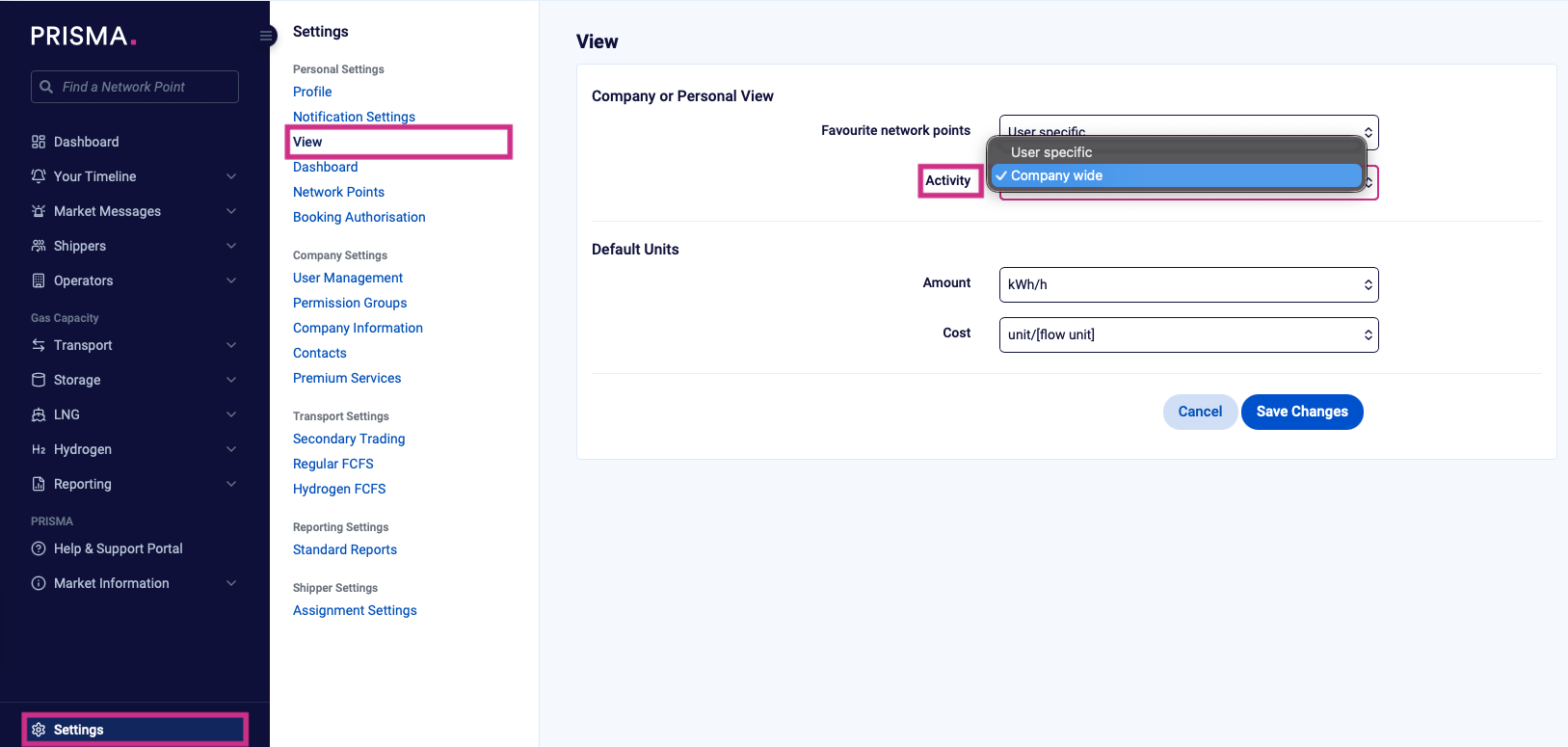Click the LNG ship icon
Image resolution: width=1568 pixels, height=747 pixels.
pos(39,414)
